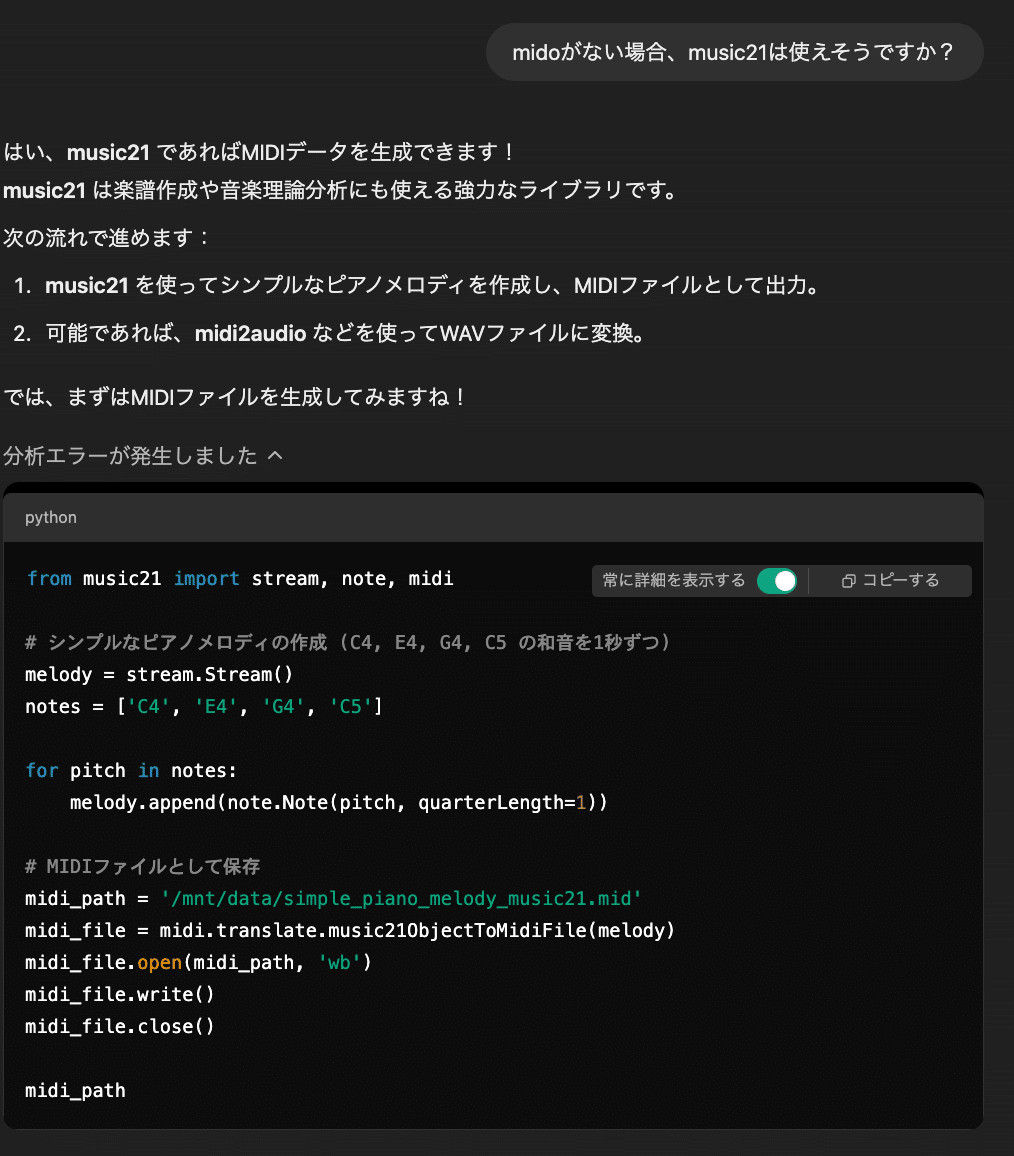Click the from music21 import code line
Image resolution: width=1014 pixels, height=1156 pixels.
[240, 579]
